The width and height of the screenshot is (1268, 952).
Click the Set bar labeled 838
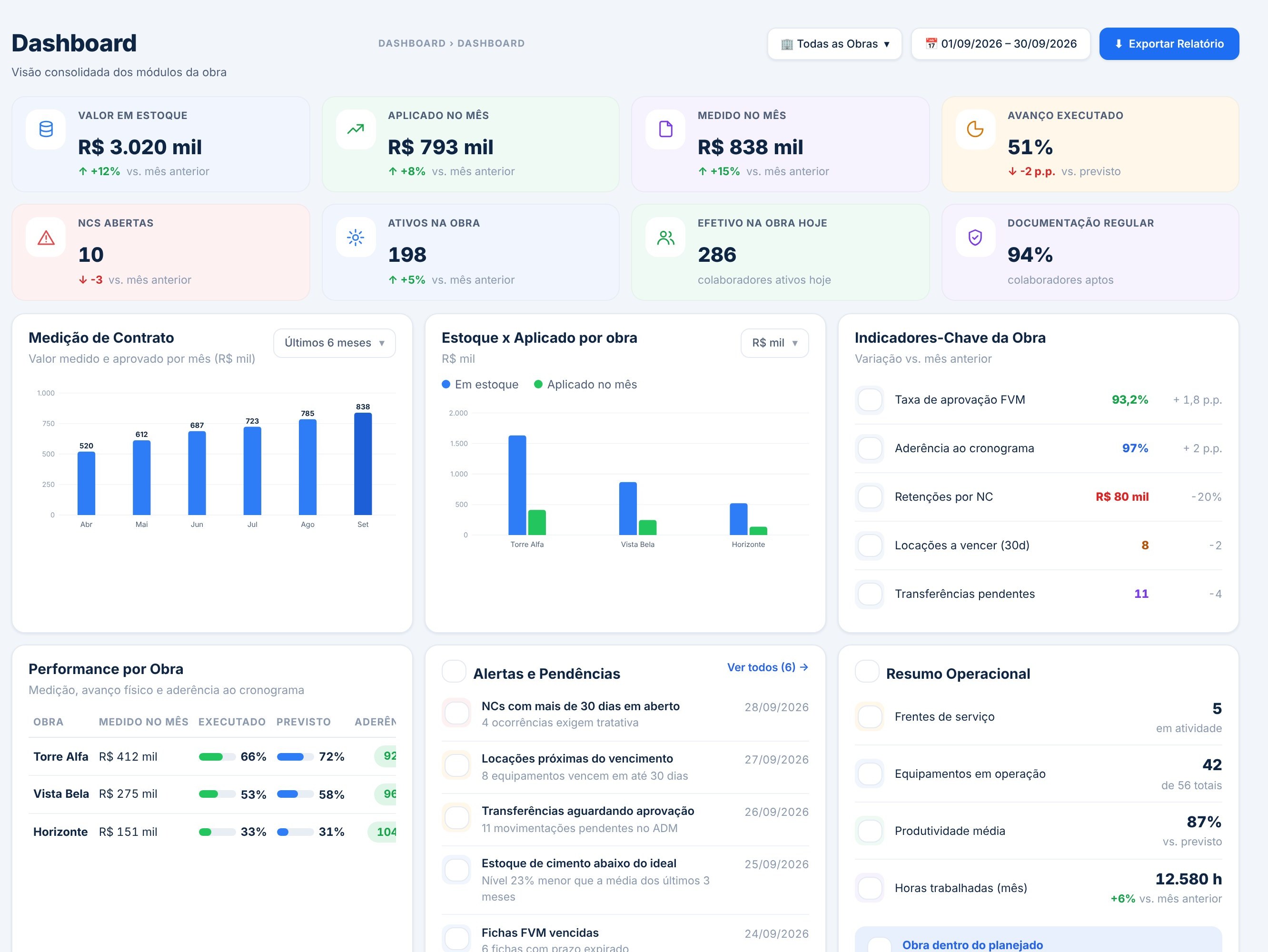363,464
